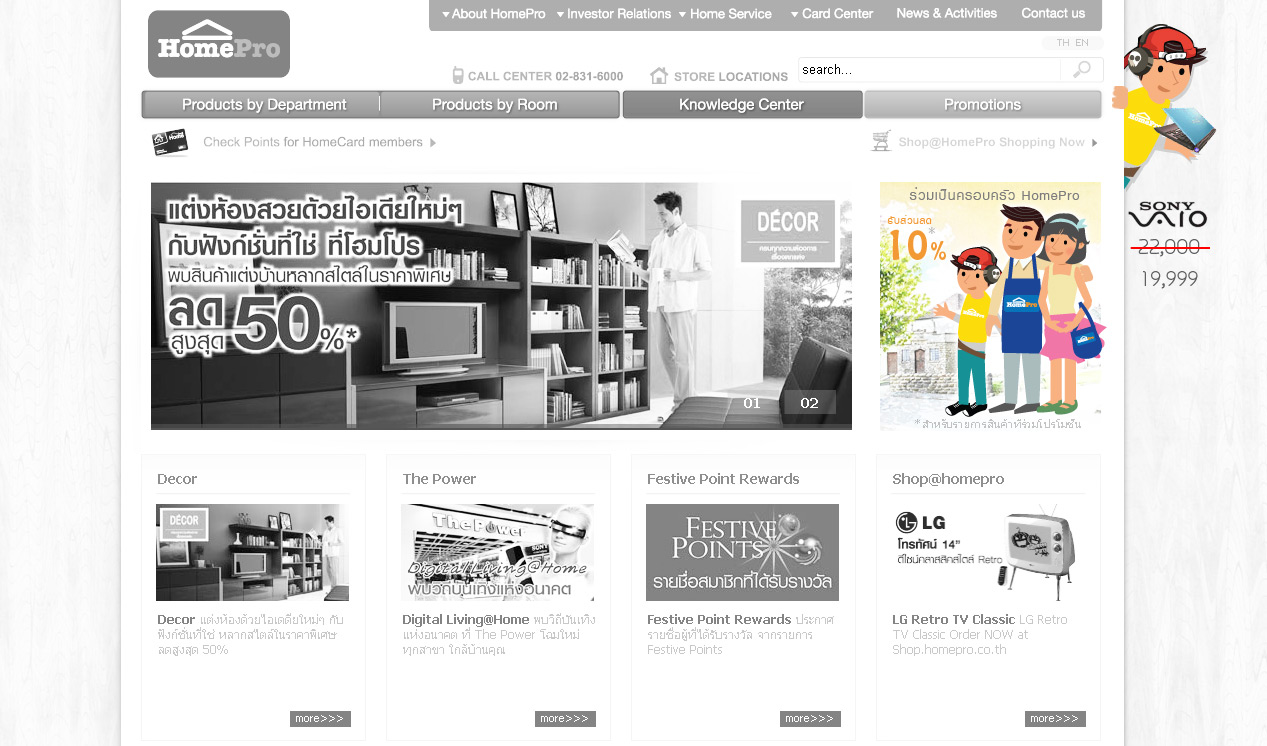
Task: Click the DÉCOR badge on the banner
Action: (788, 231)
